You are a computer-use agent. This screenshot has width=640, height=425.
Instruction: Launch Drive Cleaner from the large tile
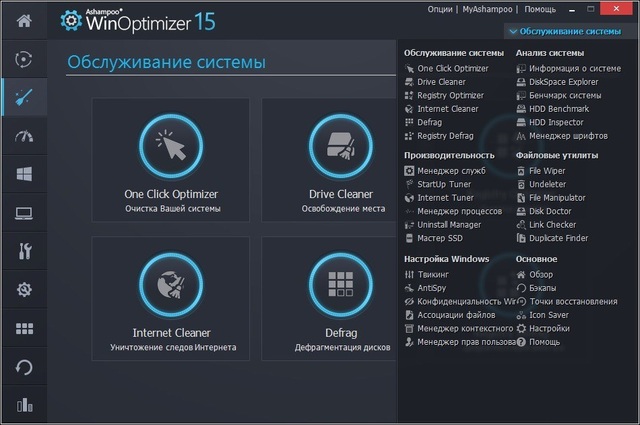pyautogui.click(x=341, y=148)
